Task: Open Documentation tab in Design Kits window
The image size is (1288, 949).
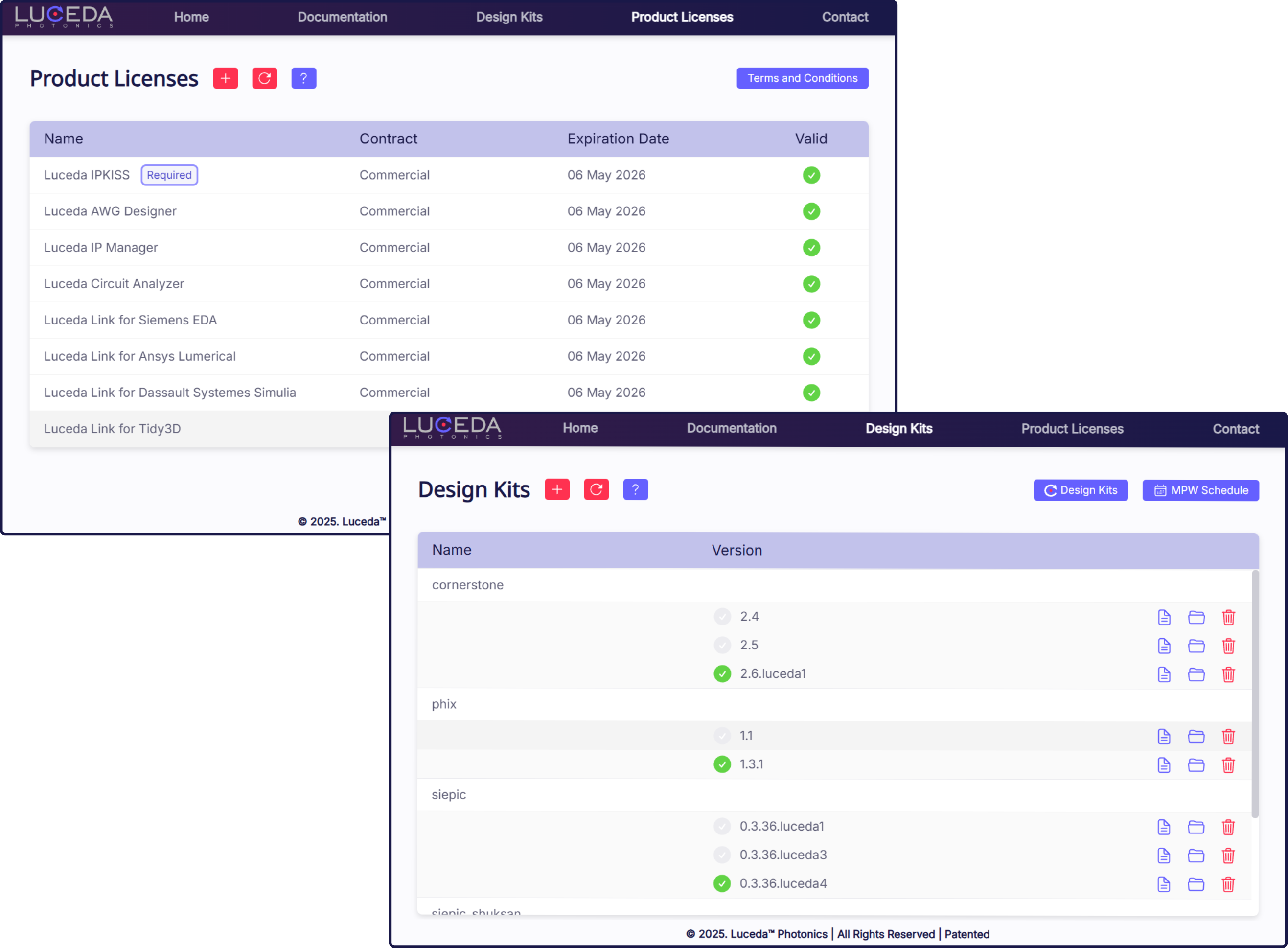Action: coord(731,429)
